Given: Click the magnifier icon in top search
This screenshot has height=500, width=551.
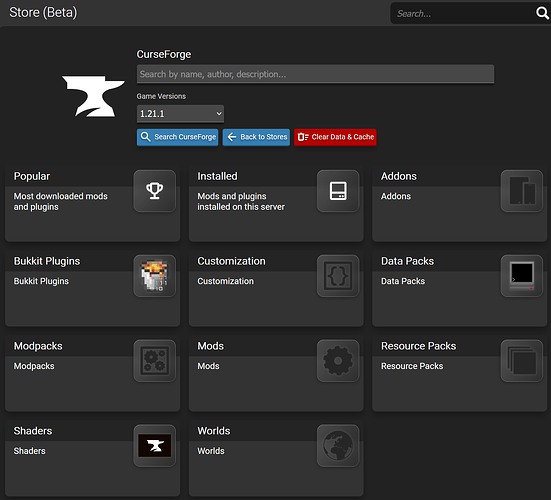Looking at the screenshot, I should [x=542, y=13].
